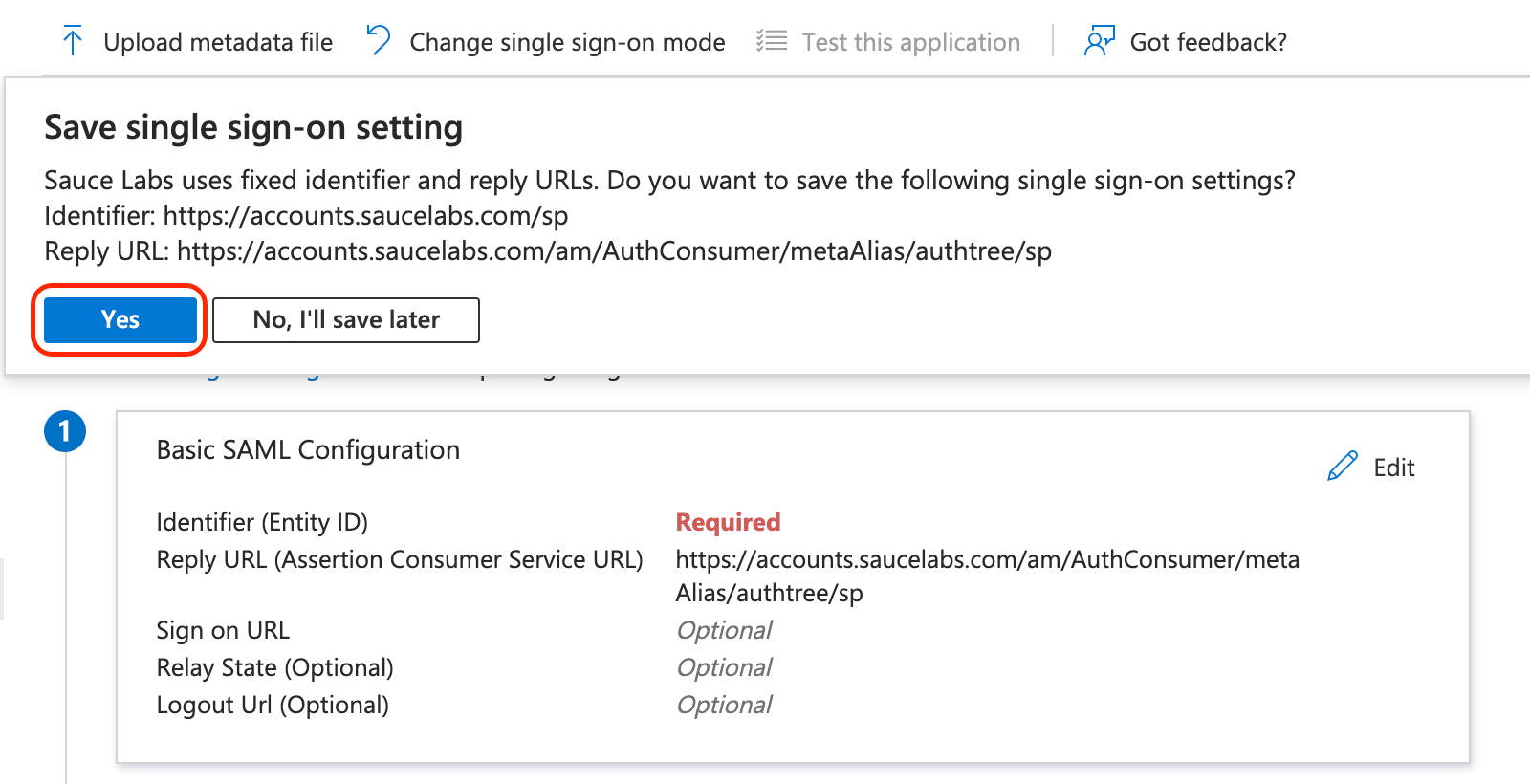Click the red Required label for Identifier
The height and width of the screenshot is (784, 1530).
coord(728,522)
